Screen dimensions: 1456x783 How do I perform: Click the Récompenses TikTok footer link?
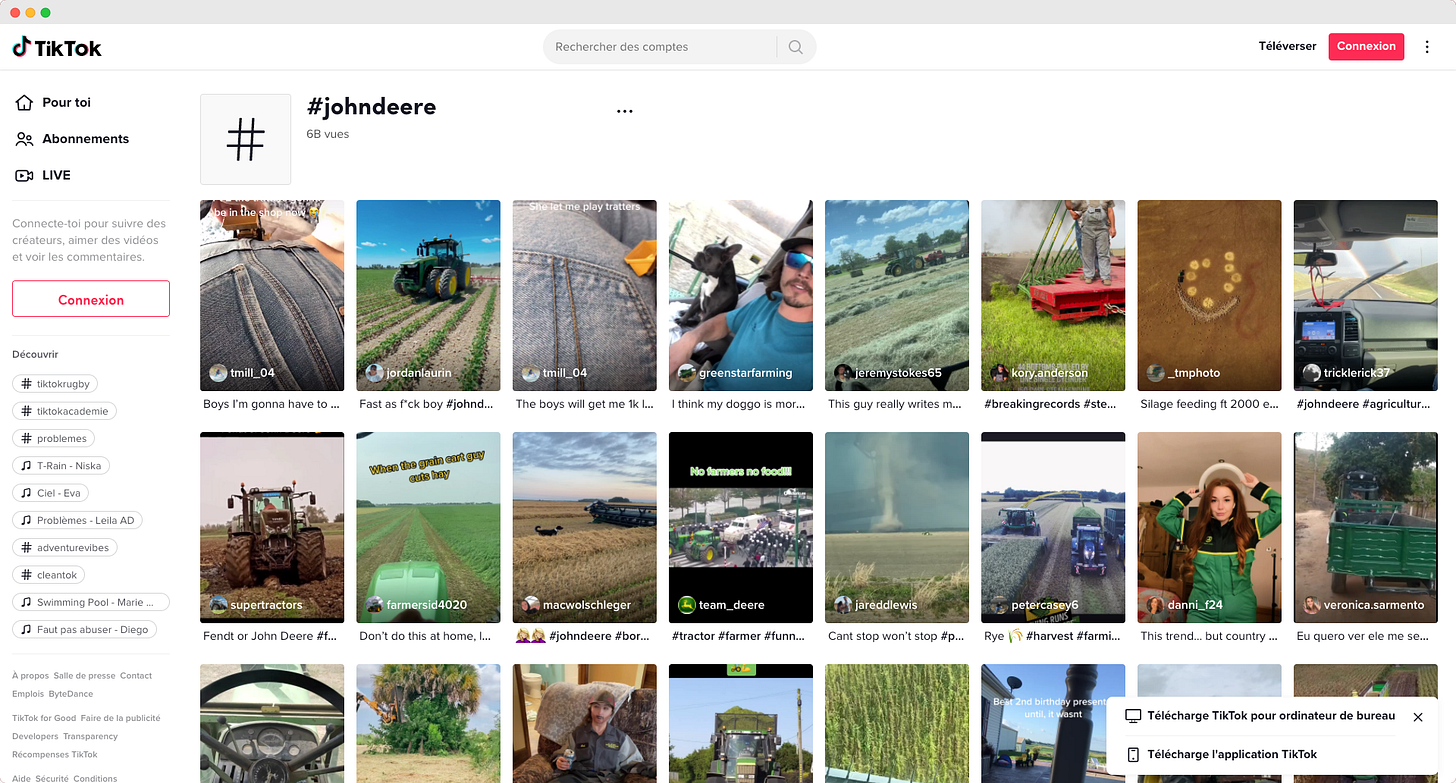(x=55, y=754)
